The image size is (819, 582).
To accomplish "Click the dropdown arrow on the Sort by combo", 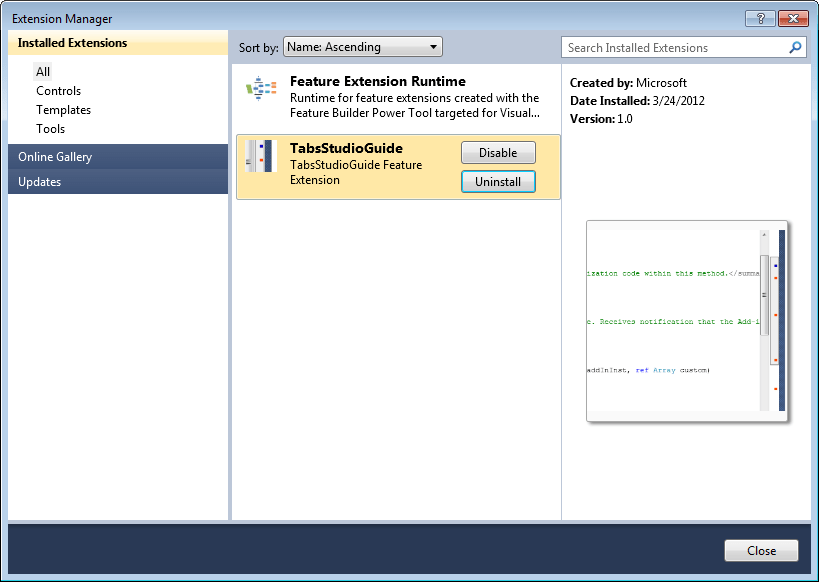I will [434, 46].
